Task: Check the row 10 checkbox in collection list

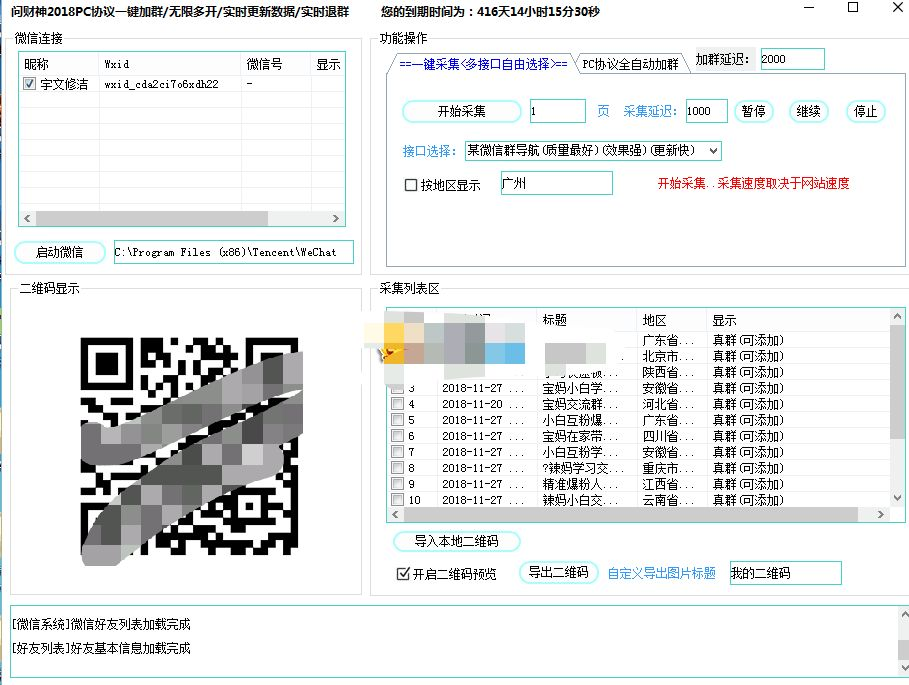Action: click(x=398, y=499)
